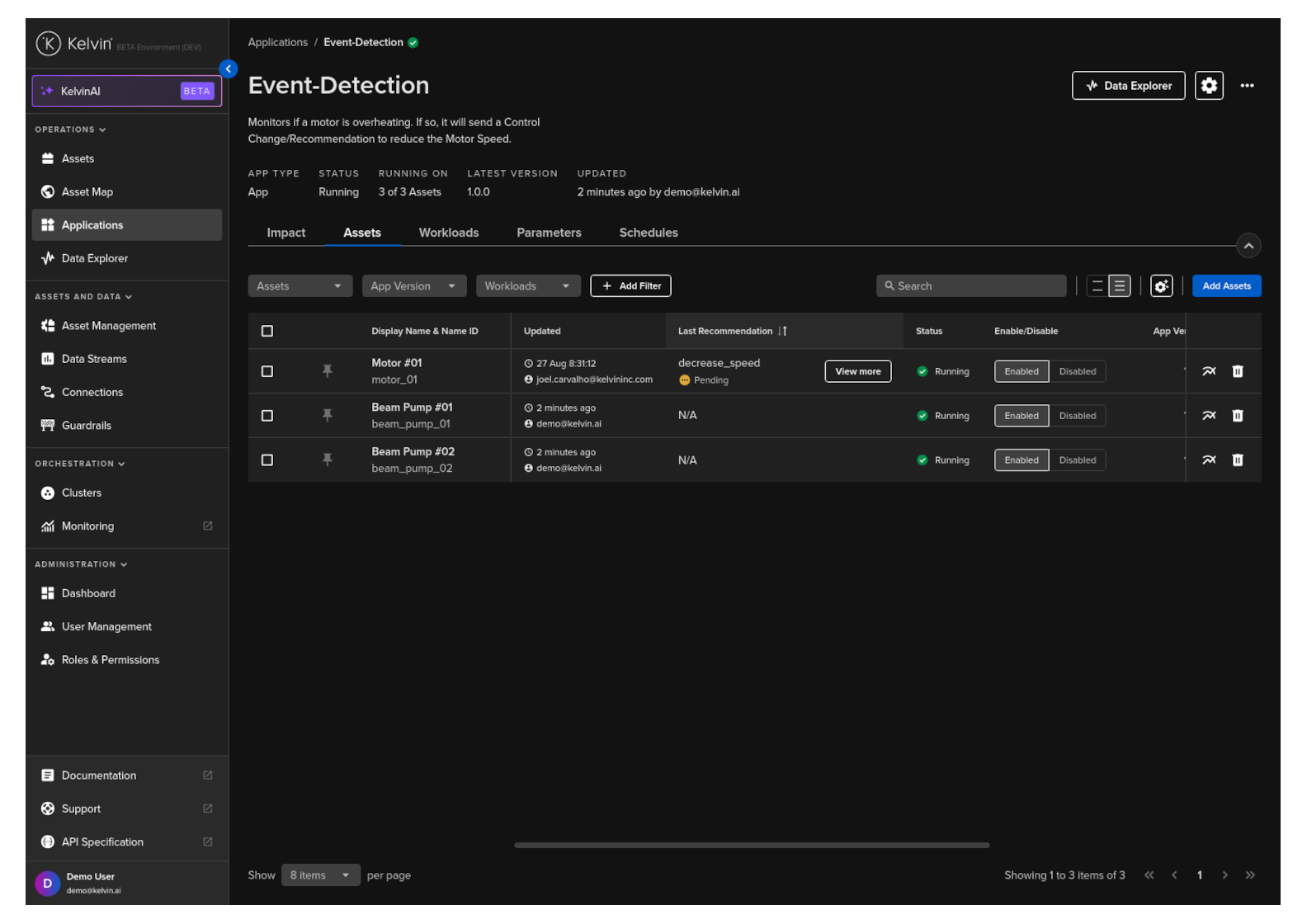Set Beam Pump #02 to Enabled

click(x=1022, y=460)
